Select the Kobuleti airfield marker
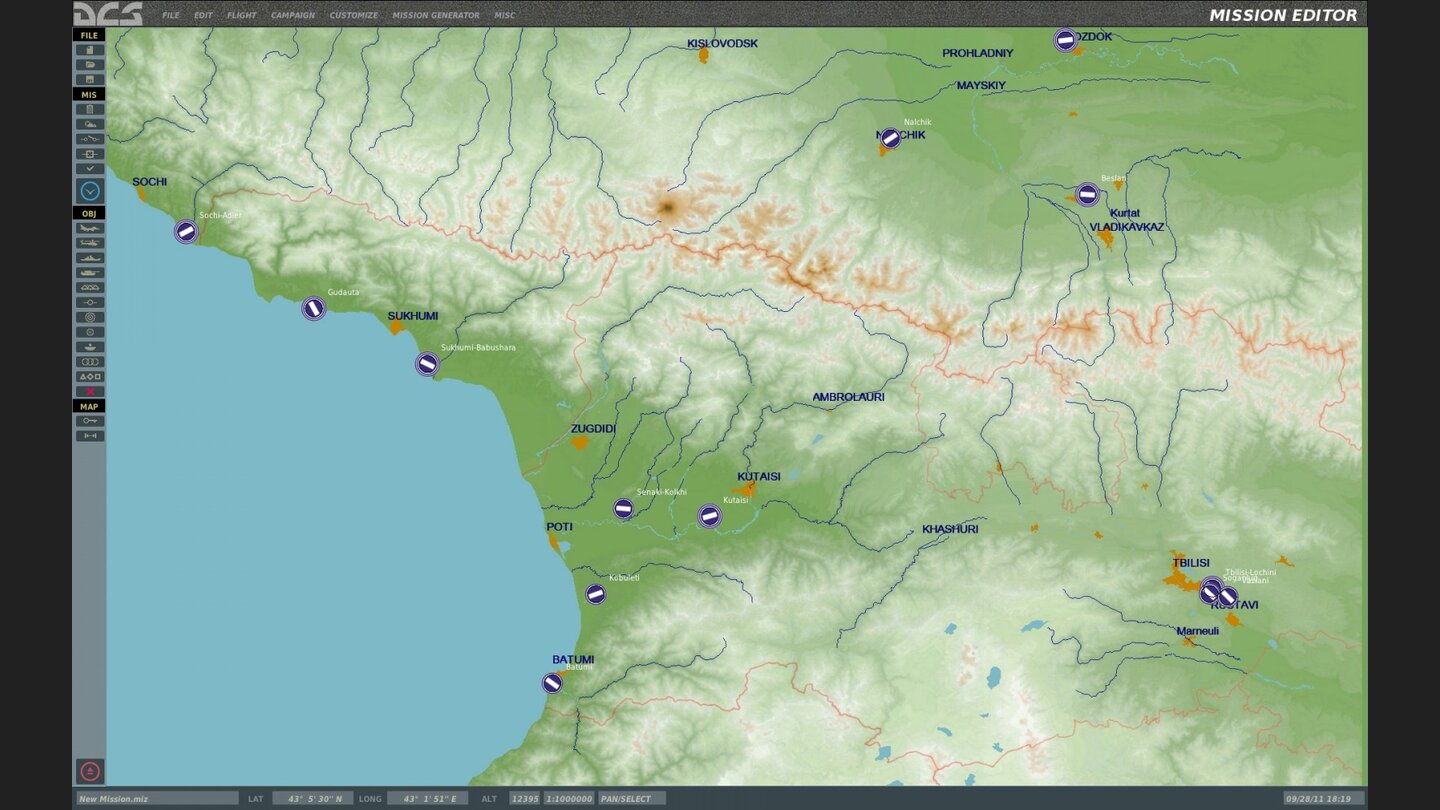This screenshot has height=810, width=1440. tap(596, 594)
